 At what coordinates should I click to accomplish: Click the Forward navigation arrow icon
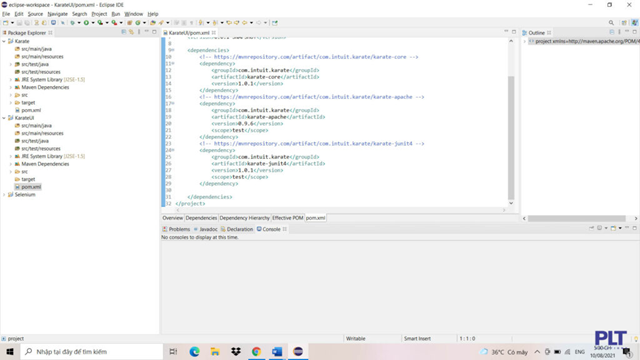pyautogui.click(x=258, y=23)
